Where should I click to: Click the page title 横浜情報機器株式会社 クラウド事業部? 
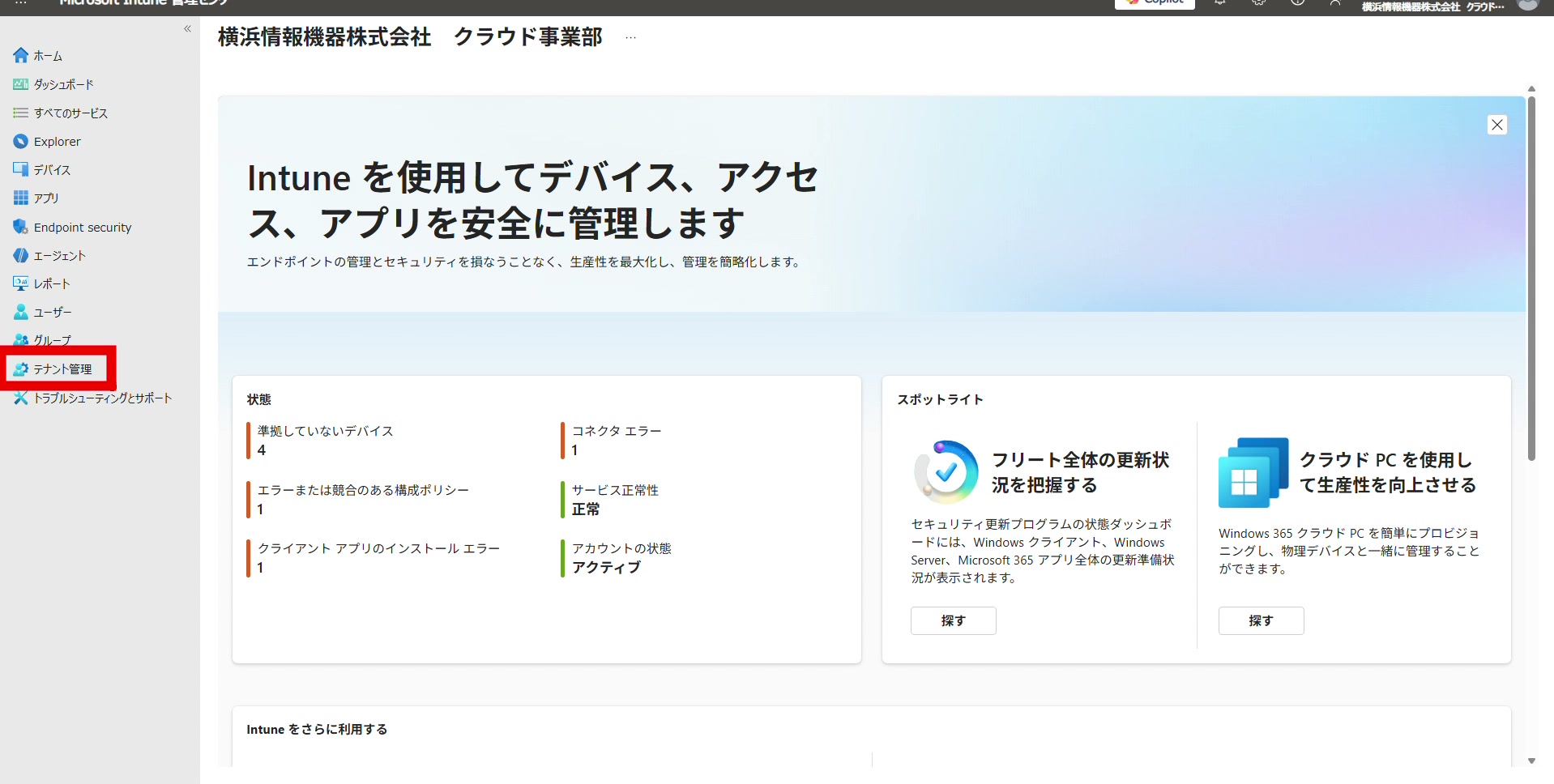[410, 37]
